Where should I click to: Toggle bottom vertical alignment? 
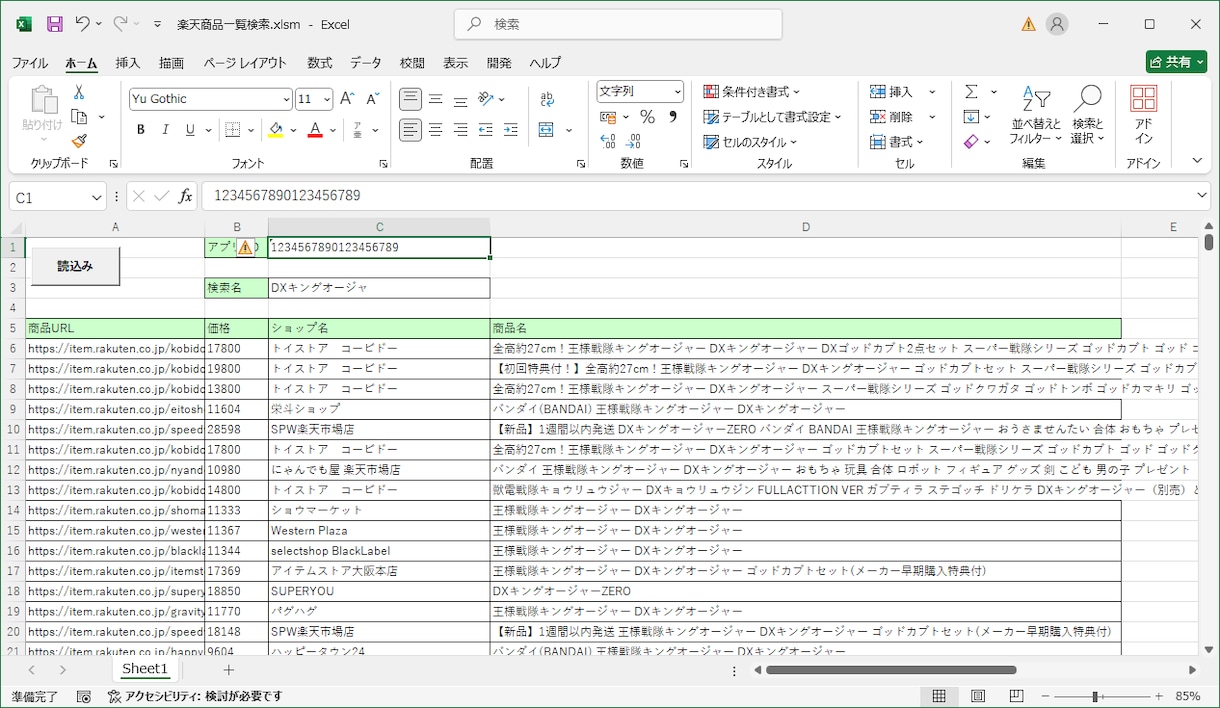coord(460,99)
